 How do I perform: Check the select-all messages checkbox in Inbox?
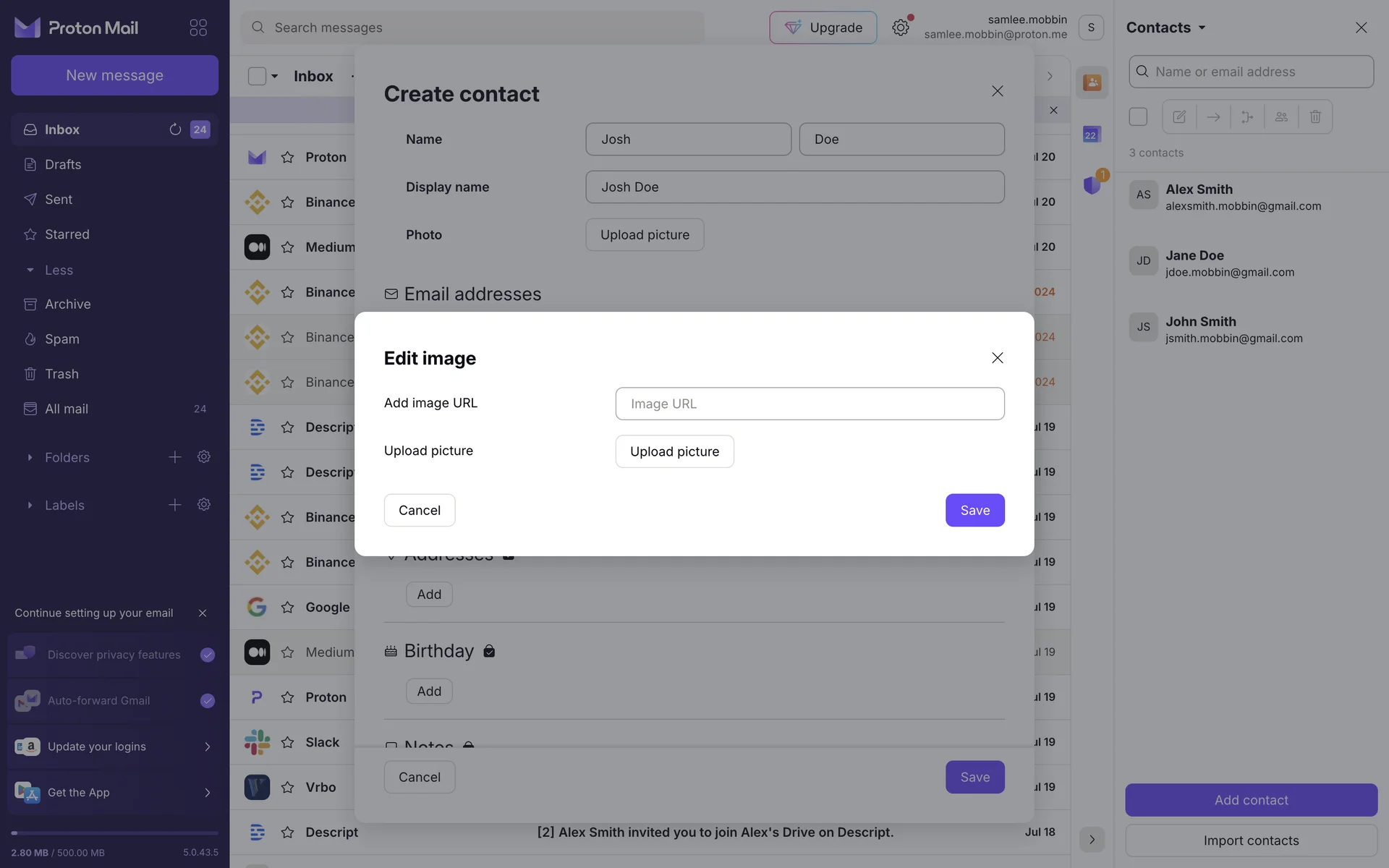click(x=257, y=76)
